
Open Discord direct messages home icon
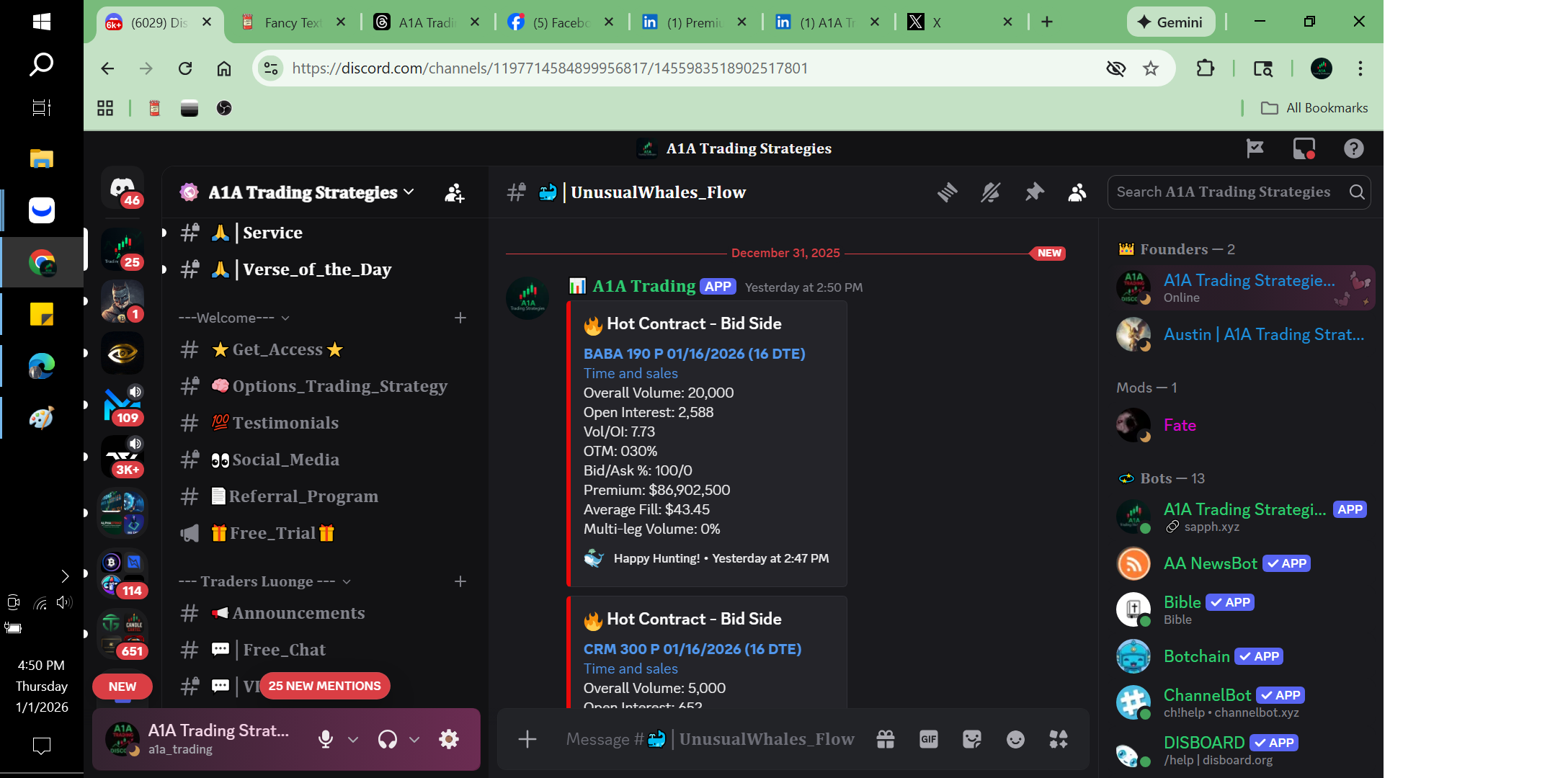122,189
